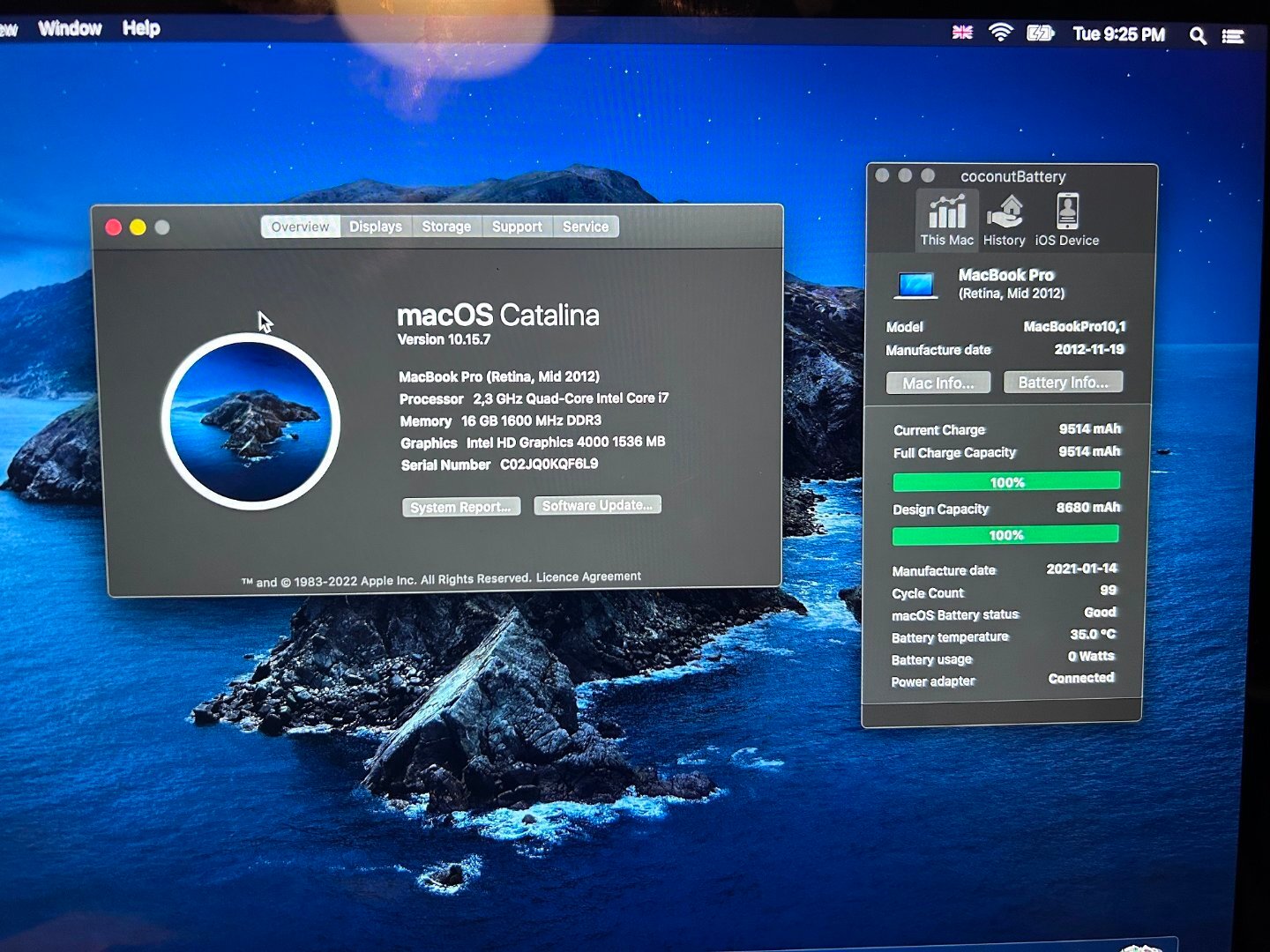Viewport: 1270px width, 952px height.
Task: Open Spotlight search magnifier in menu bar
Action: click(1197, 35)
